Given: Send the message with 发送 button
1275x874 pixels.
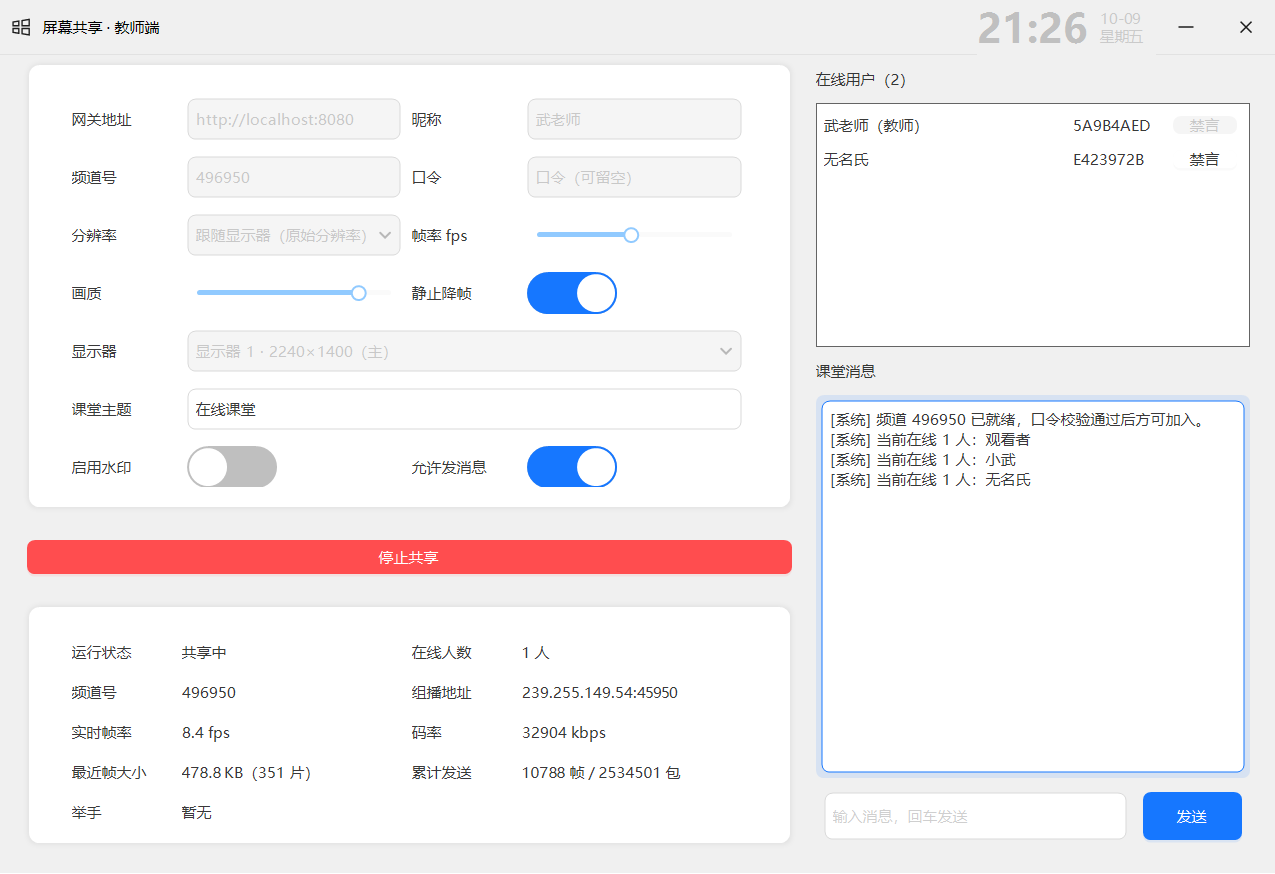Looking at the screenshot, I should [x=1192, y=816].
